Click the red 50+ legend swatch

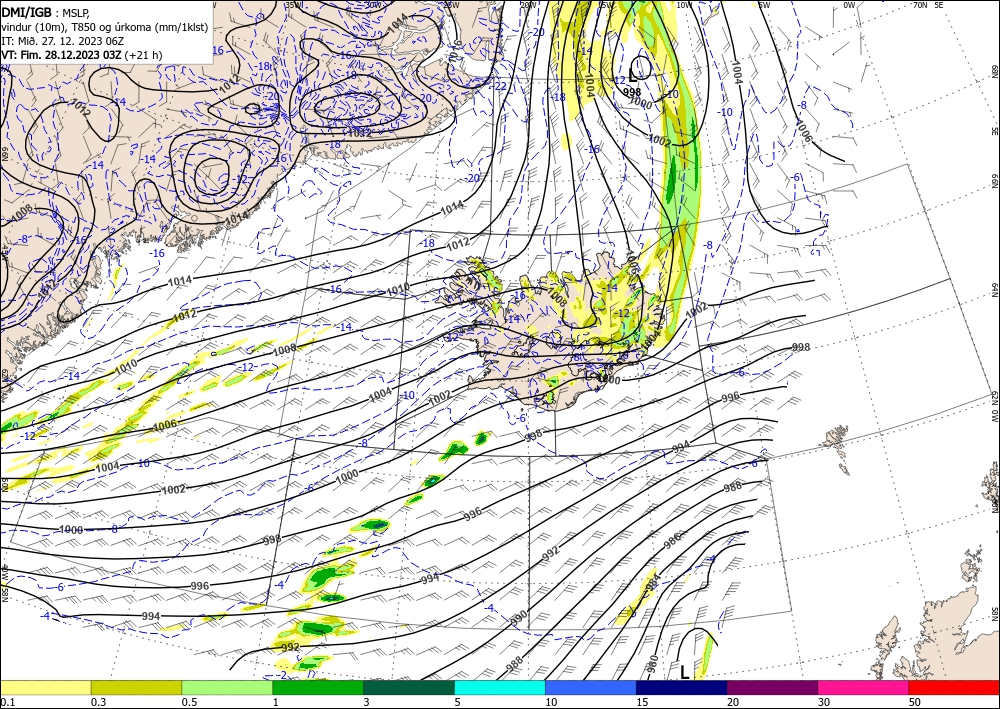tap(954, 687)
